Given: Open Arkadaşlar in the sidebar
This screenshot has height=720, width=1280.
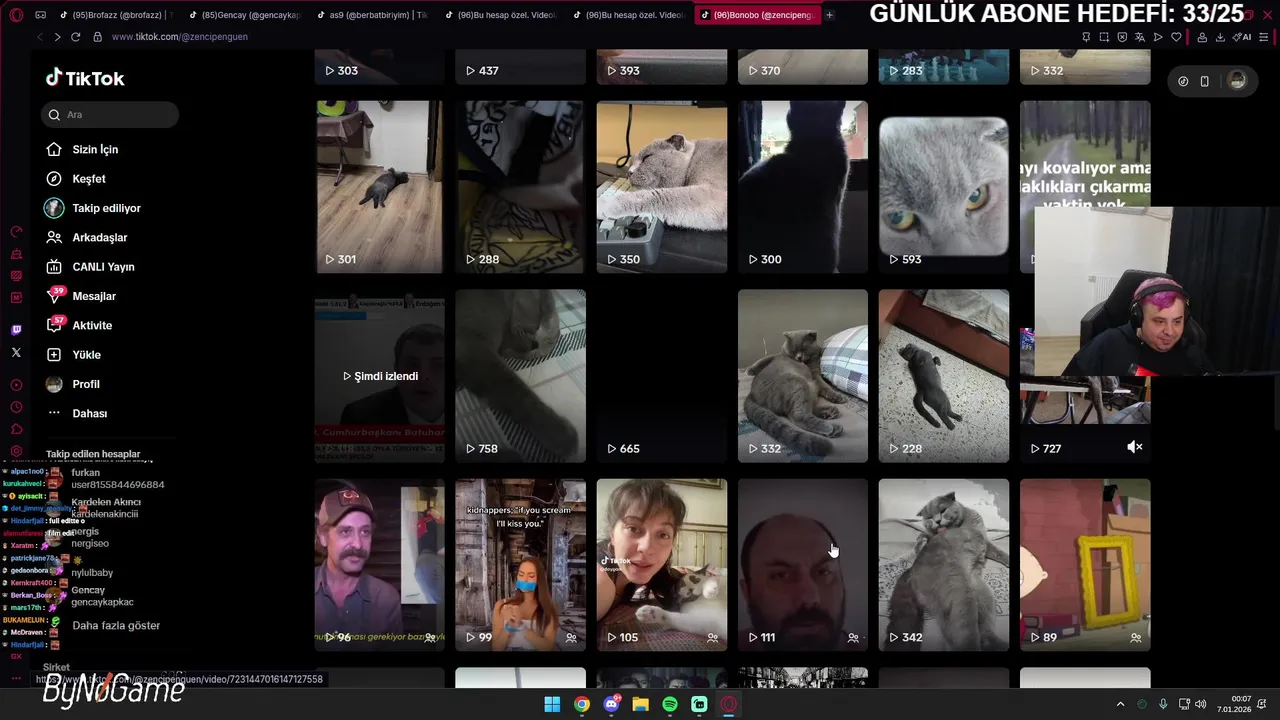Looking at the screenshot, I should (99, 237).
